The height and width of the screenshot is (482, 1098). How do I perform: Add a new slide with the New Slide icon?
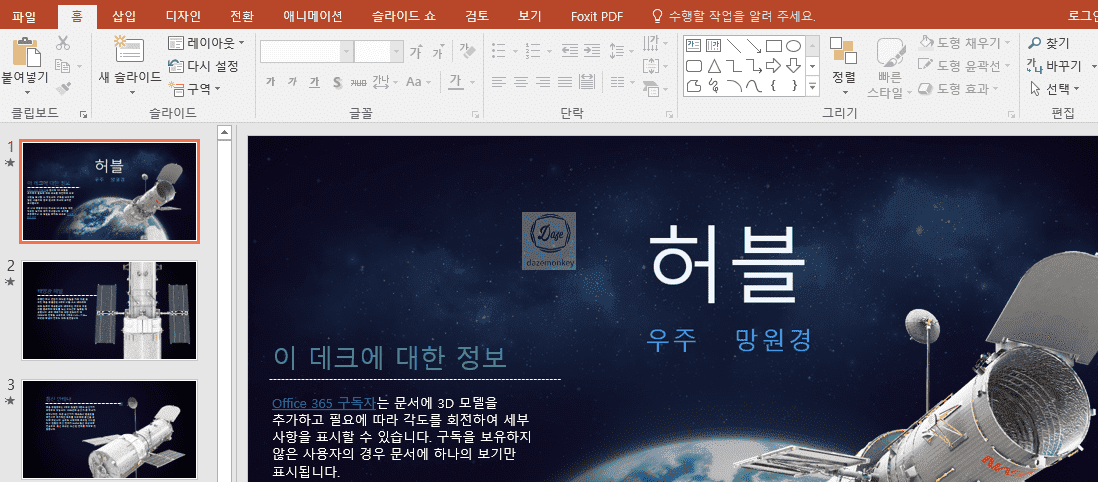coord(130,50)
